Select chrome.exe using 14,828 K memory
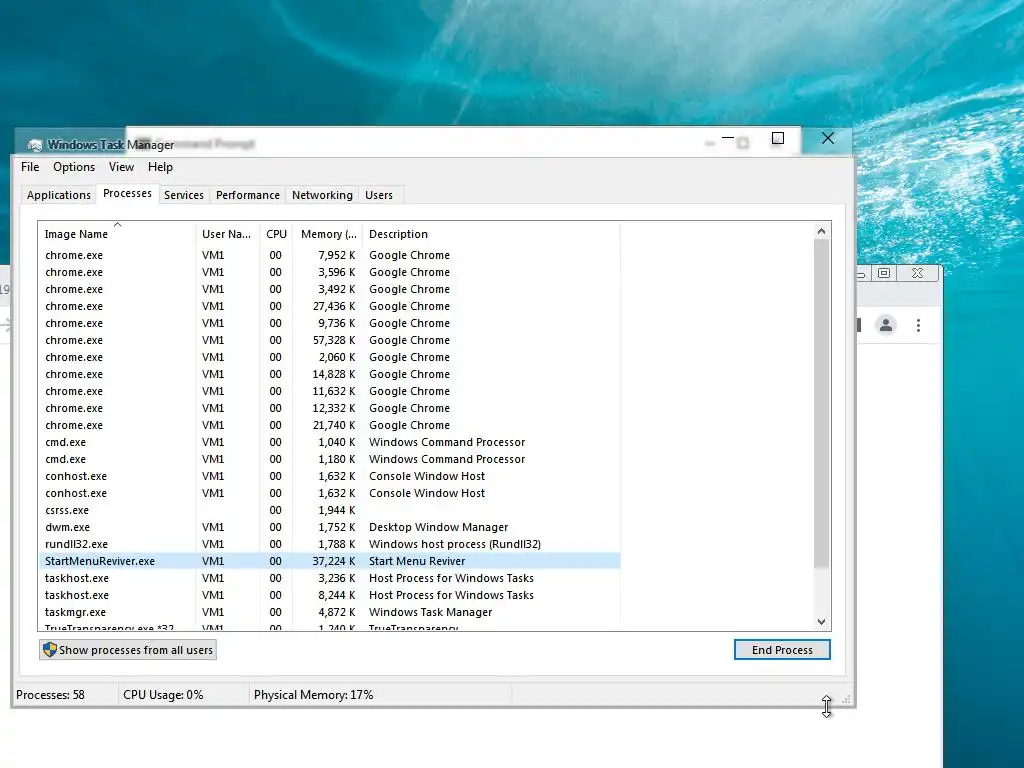The height and width of the screenshot is (768, 1024). coord(329,374)
